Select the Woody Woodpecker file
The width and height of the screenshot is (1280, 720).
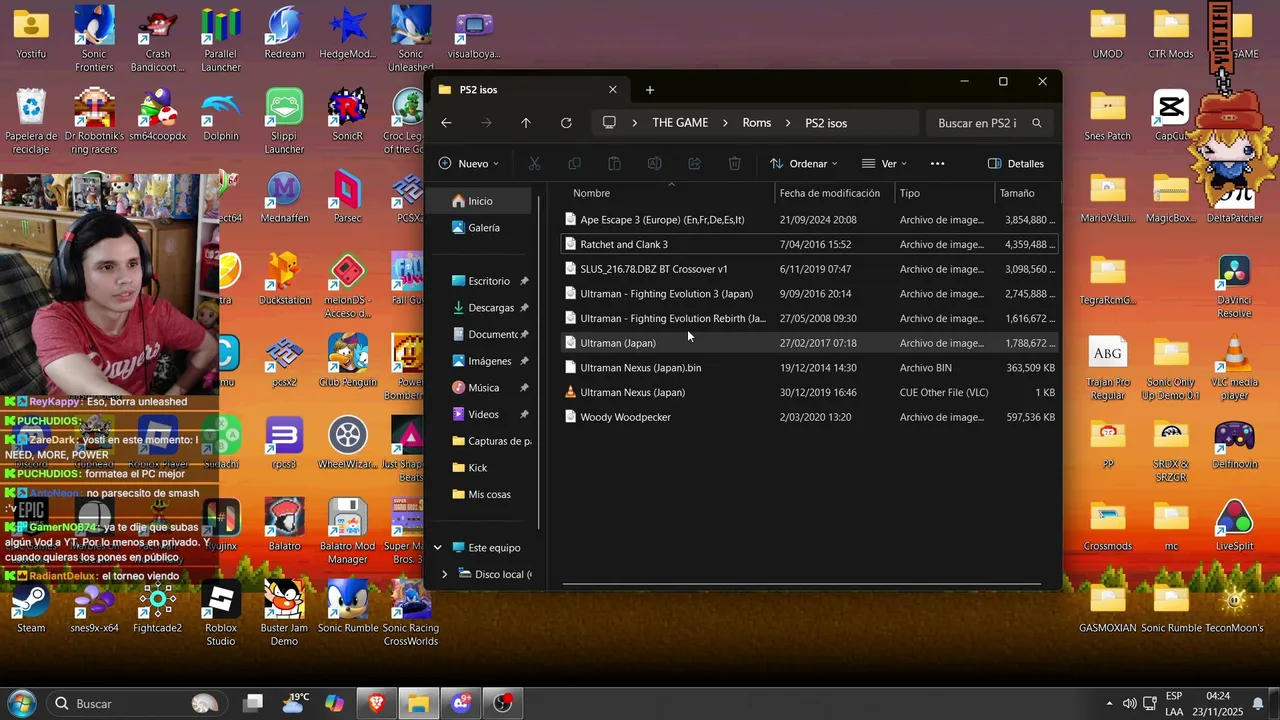pyautogui.click(x=810, y=417)
